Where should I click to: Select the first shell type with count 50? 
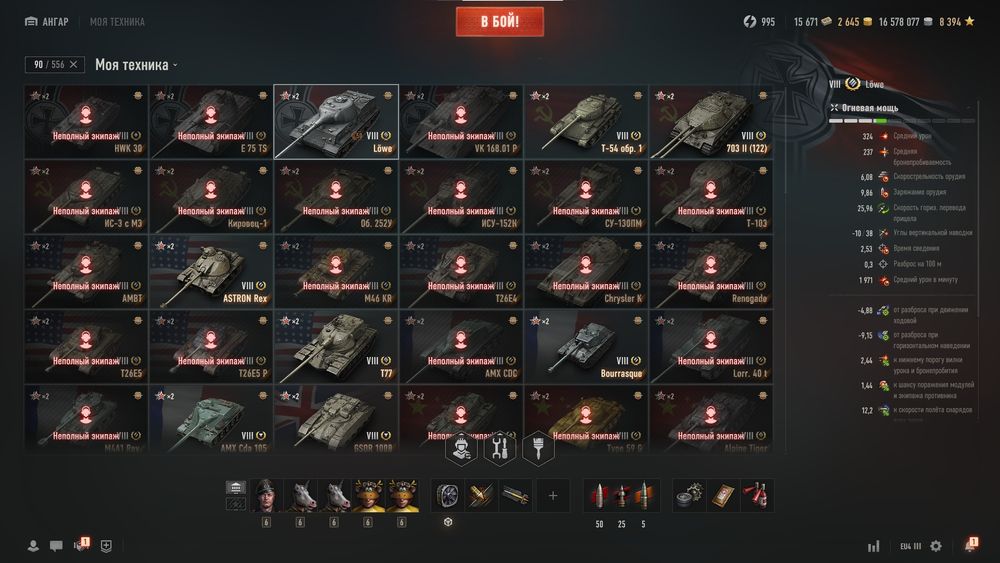pyautogui.click(x=599, y=495)
